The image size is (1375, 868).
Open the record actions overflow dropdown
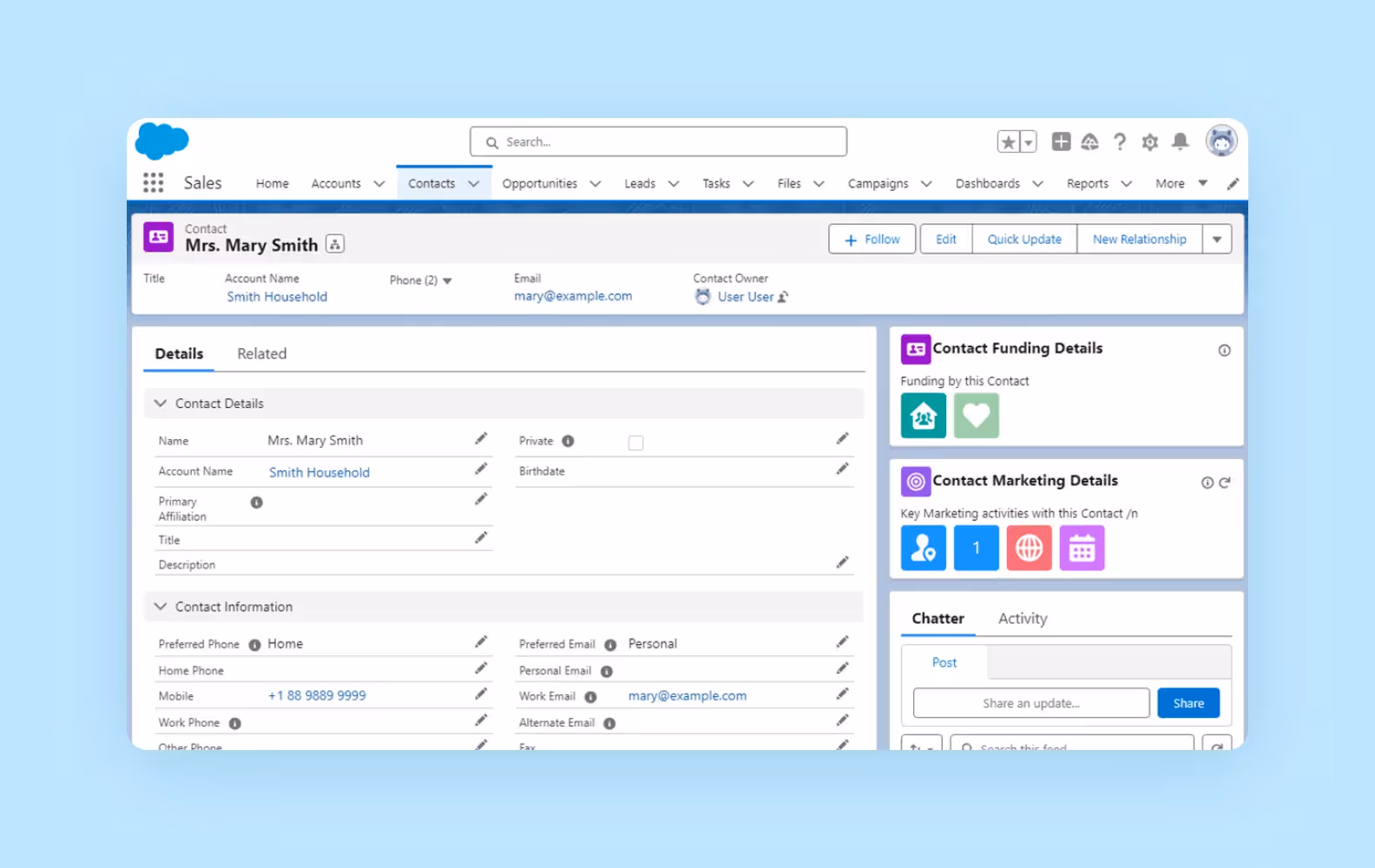1217,239
